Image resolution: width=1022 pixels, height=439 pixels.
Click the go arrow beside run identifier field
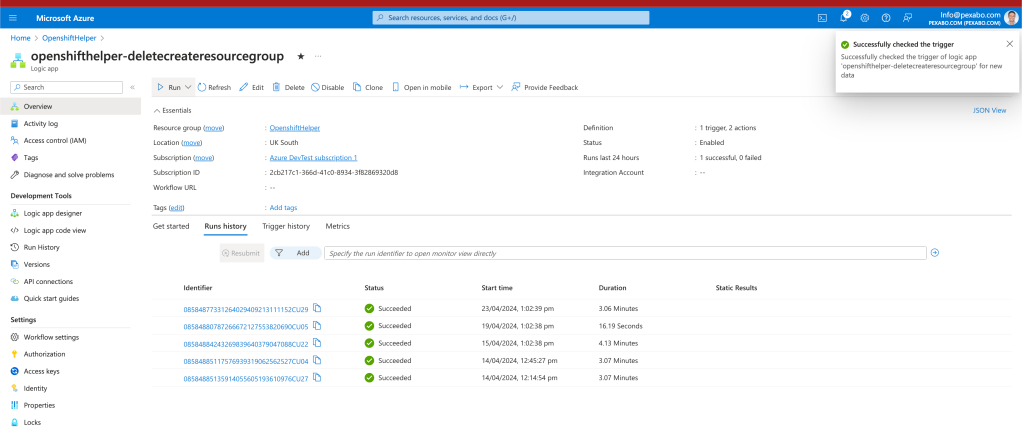point(935,253)
